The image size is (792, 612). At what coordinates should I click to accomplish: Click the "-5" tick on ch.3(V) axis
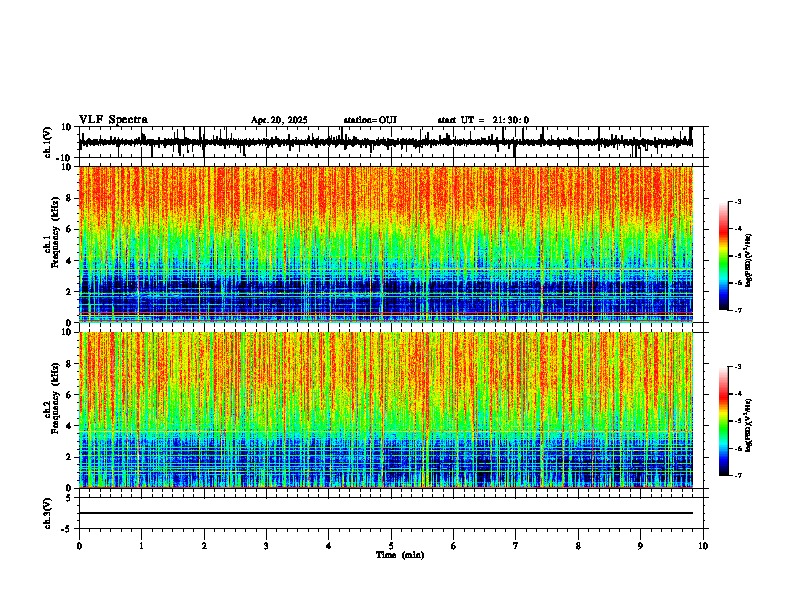(x=68, y=529)
